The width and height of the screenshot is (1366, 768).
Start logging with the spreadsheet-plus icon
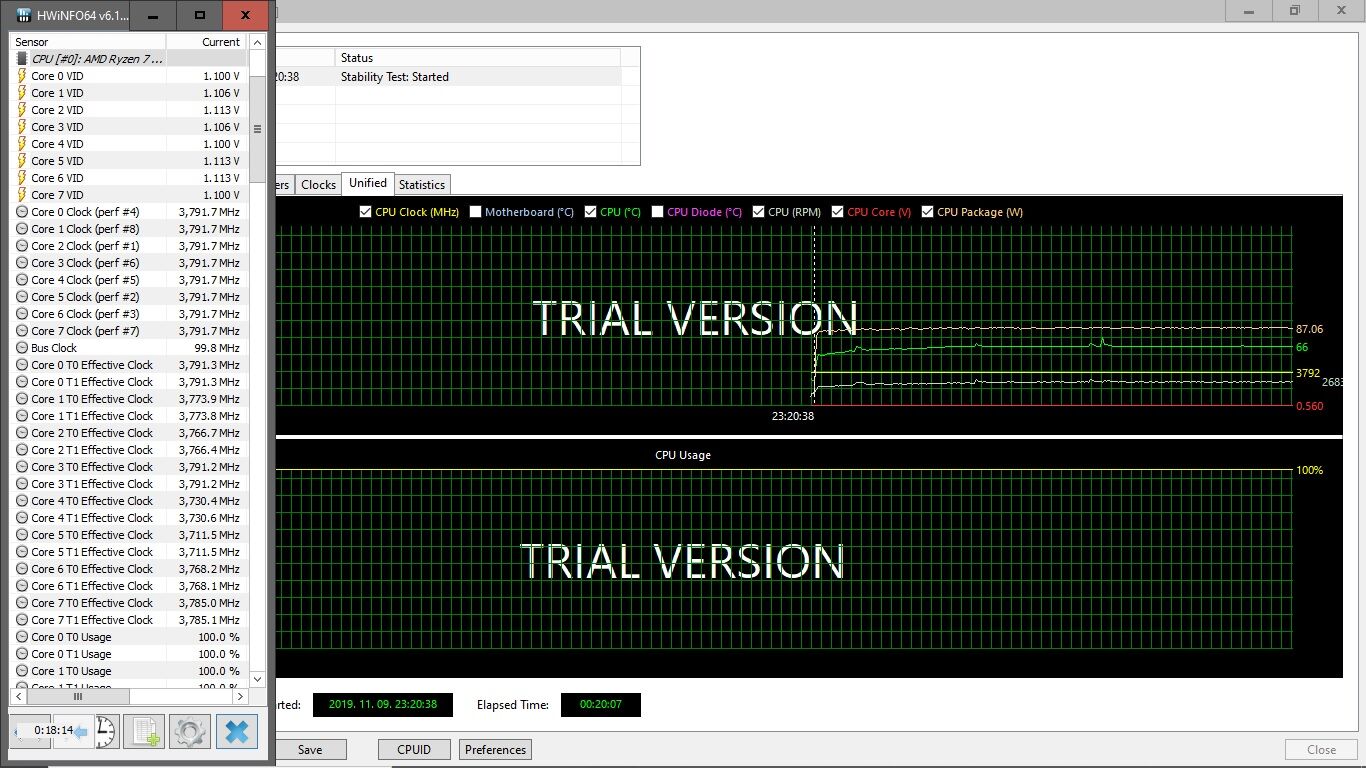(143, 731)
